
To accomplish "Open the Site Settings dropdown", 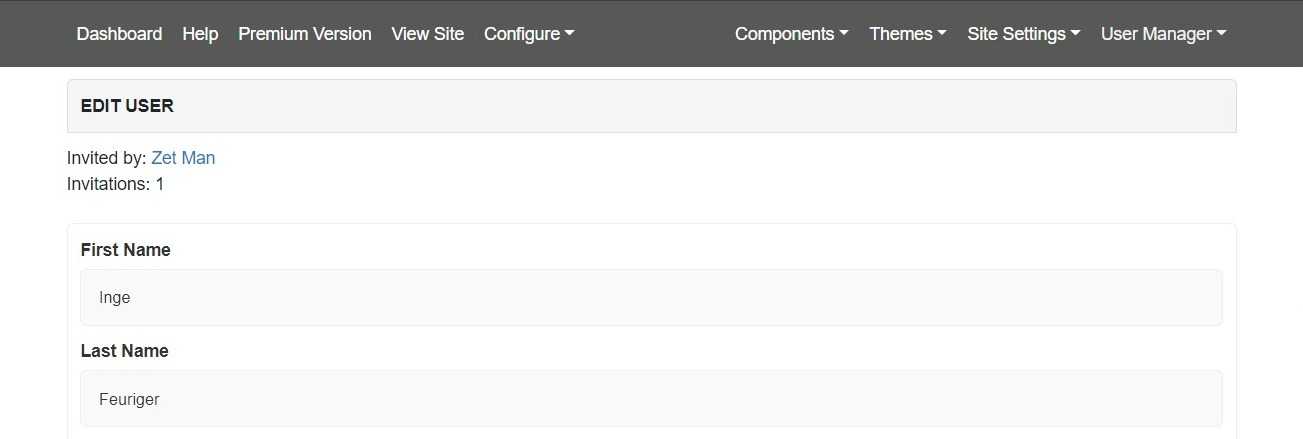I will click(1024, 34).
